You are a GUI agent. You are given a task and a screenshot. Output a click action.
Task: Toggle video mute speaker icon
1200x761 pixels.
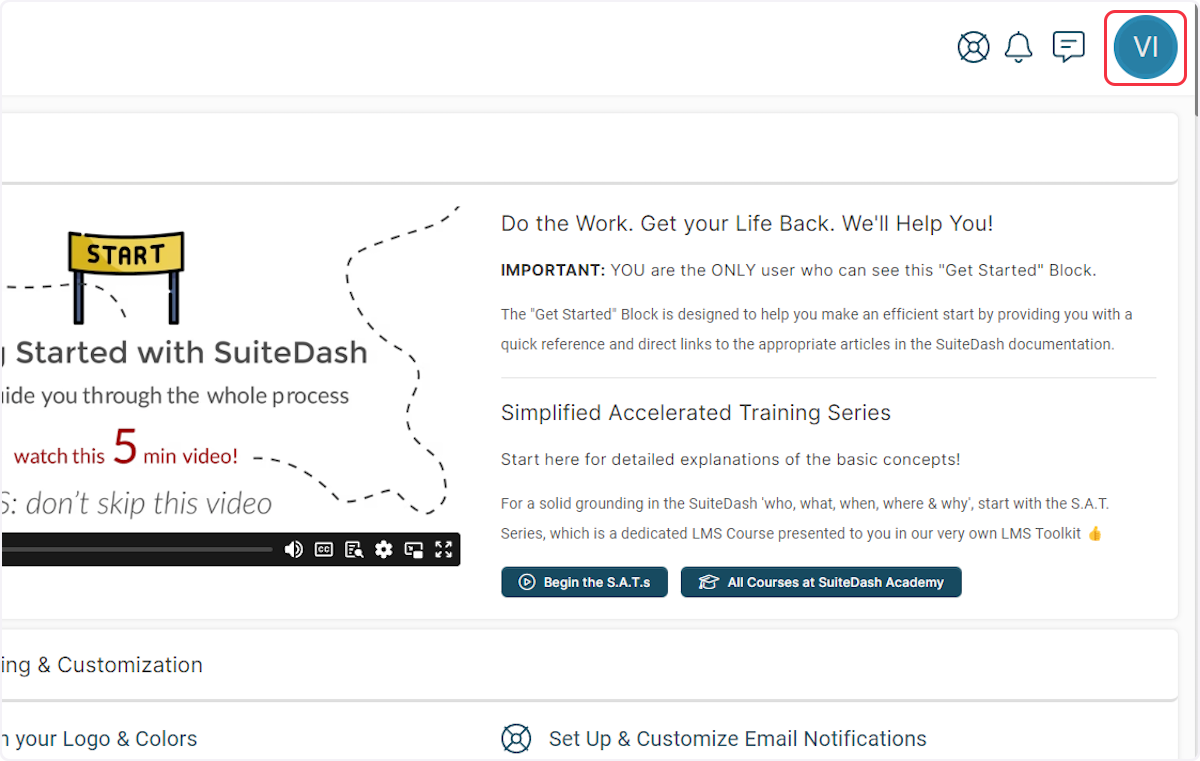tap(294, 549)
